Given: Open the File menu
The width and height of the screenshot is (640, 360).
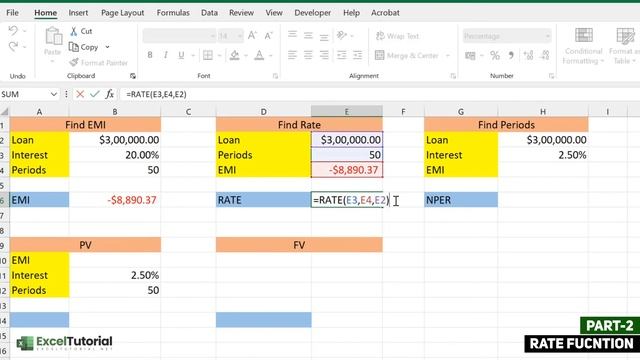Looking at the screenshot, I should [12, 13].
